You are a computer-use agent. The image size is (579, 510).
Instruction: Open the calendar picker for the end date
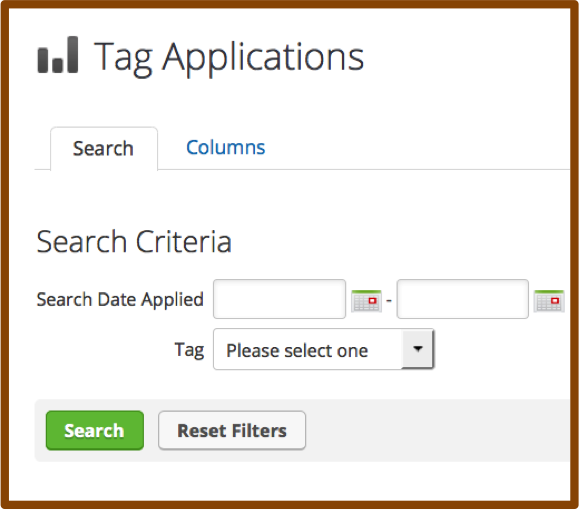click(549, 301)
